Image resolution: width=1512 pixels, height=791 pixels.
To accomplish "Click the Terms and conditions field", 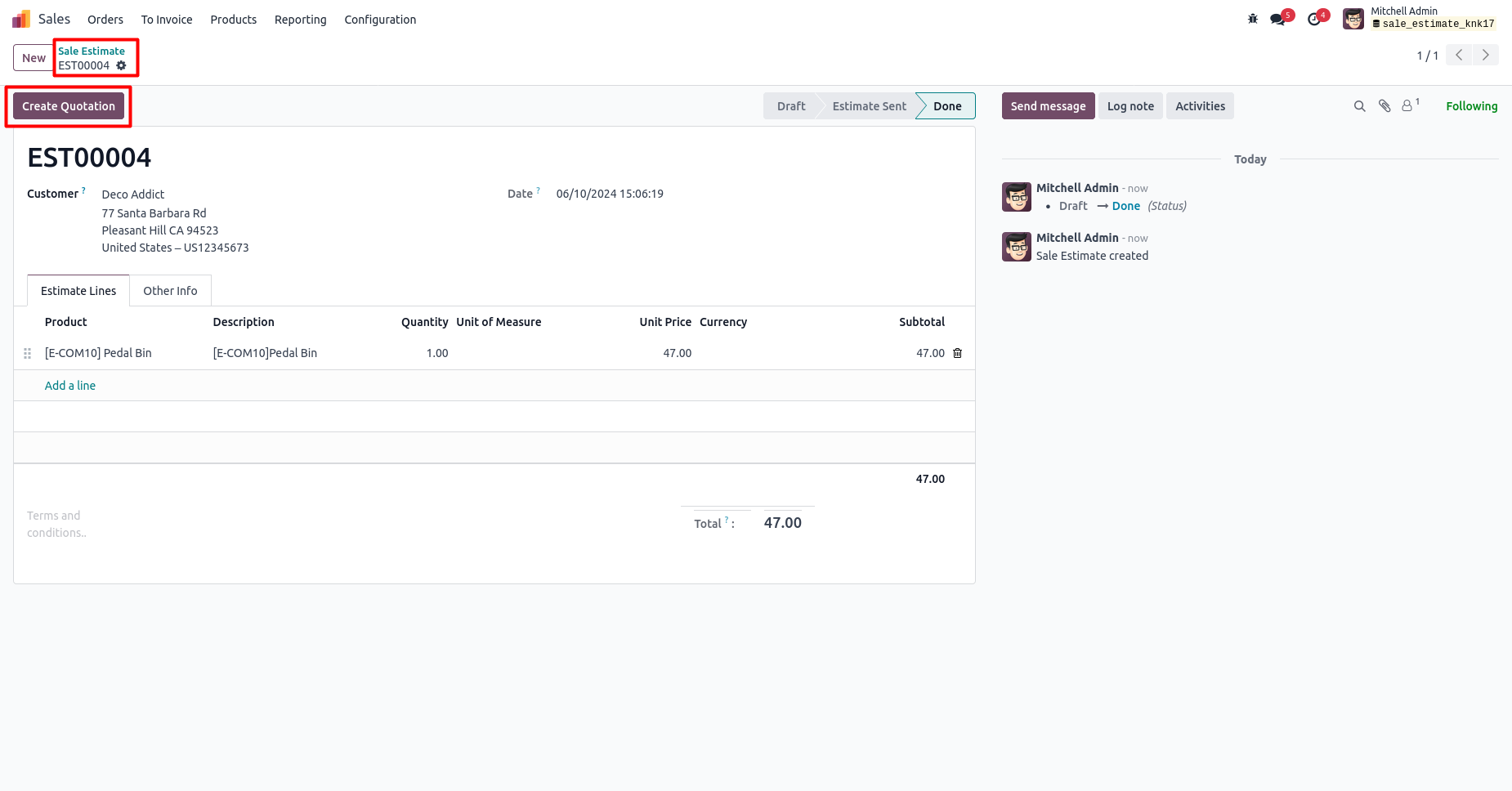I will [57, 524].
